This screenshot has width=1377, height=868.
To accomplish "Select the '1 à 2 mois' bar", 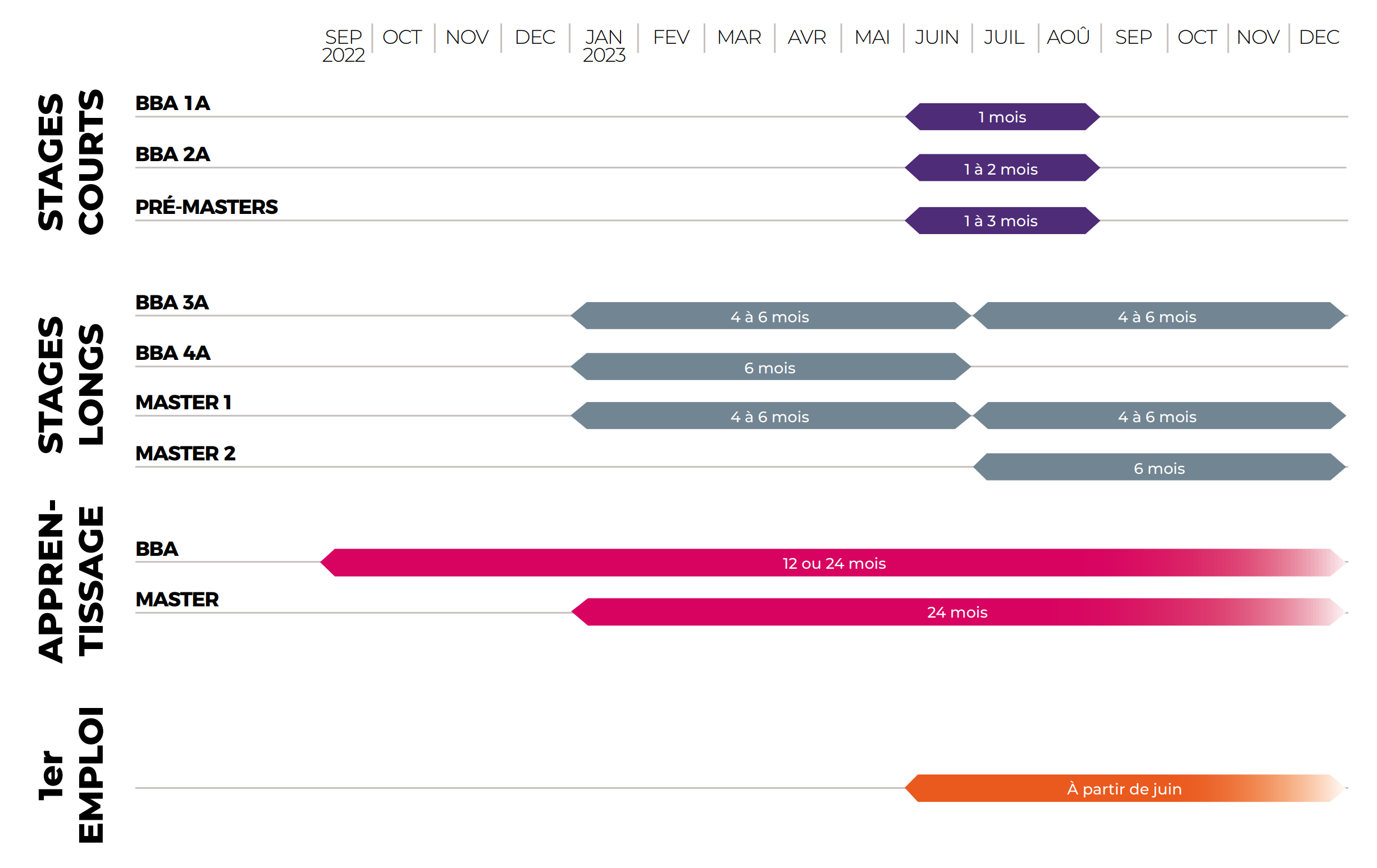I will click(1002, 168).
